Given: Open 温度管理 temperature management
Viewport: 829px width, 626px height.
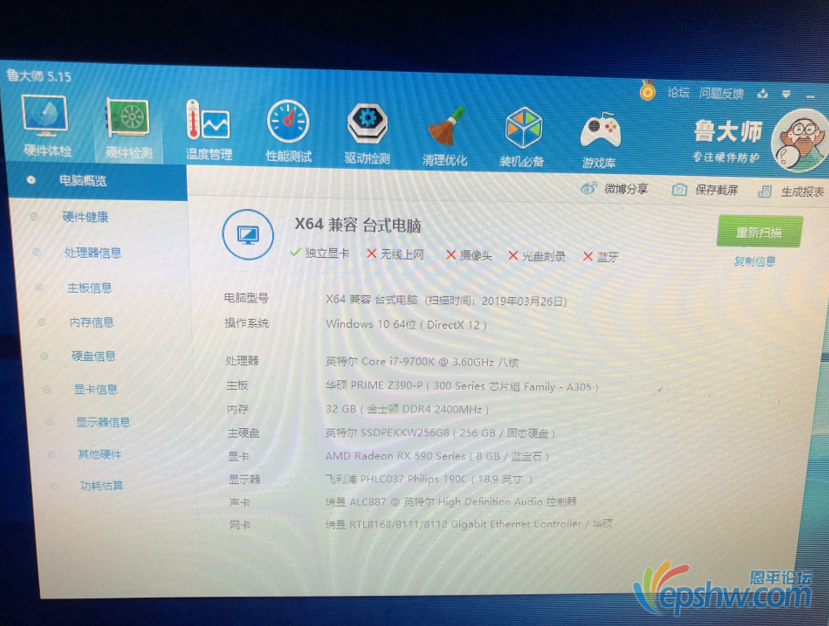Looking at the screenshot, I should (x=208, y=130).
